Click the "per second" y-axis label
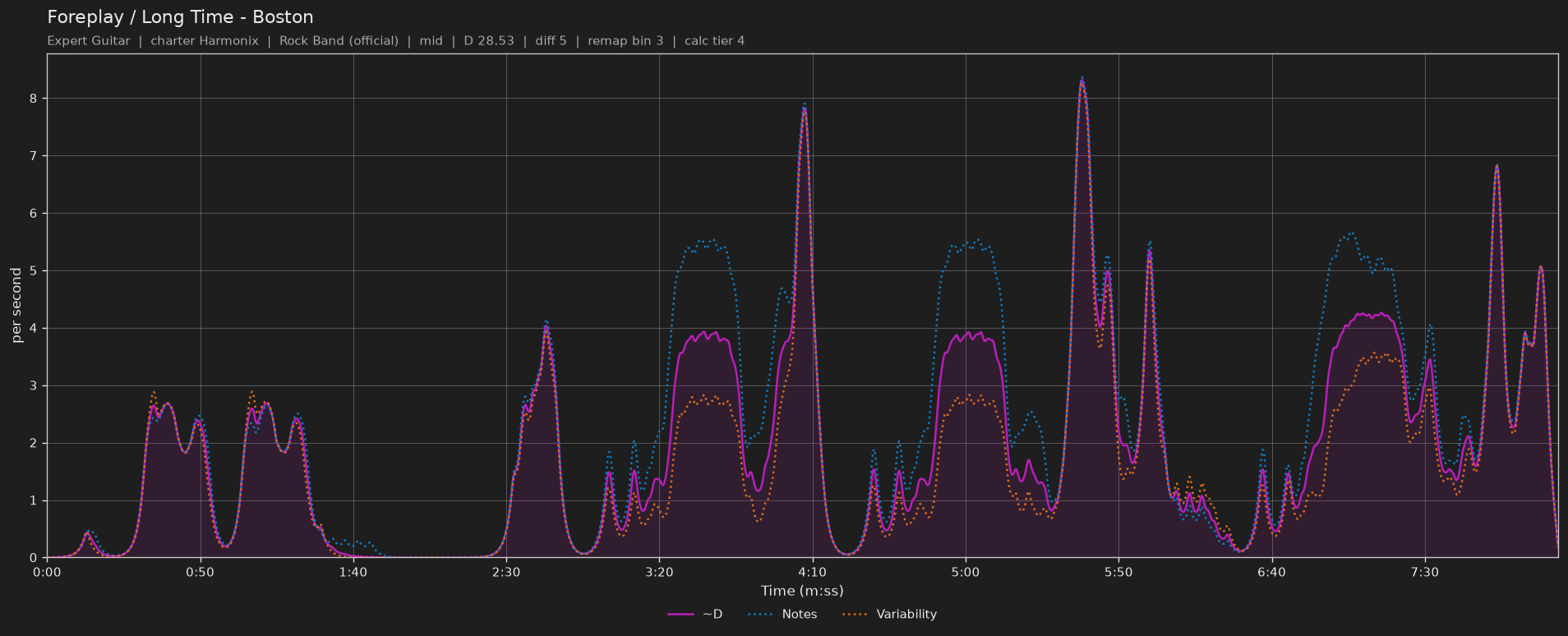Viewport: 1568px width, 636px height. tap(16, 306)
